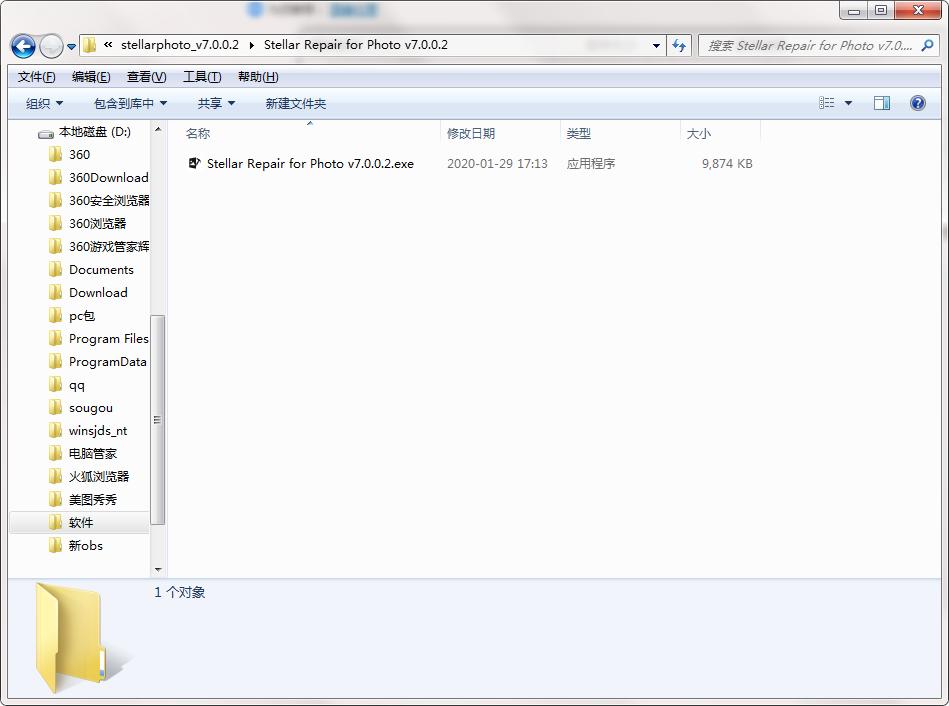Open the 美图秀秀 folder in the tree
Screen dimensions: 949x706
pos(82,500)
